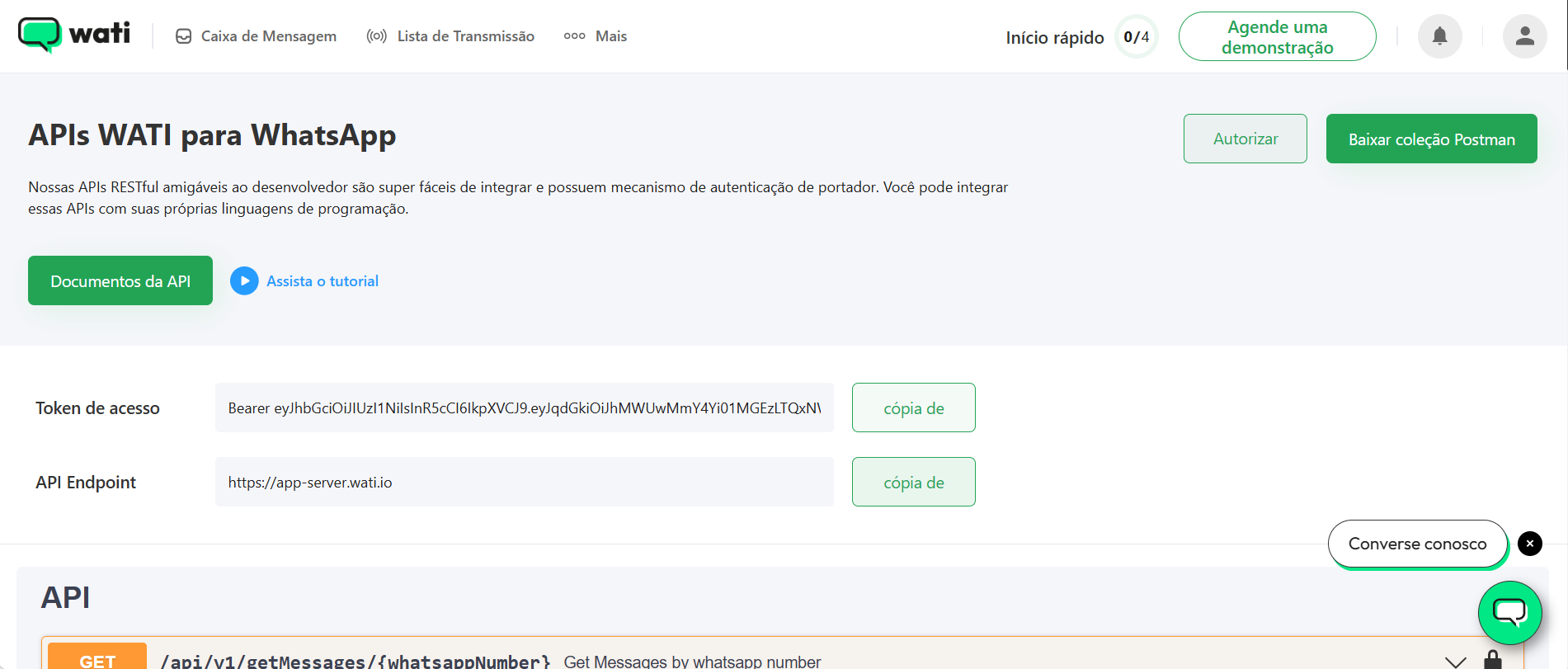Open the chat widget icon

(x=1509, y=613)
